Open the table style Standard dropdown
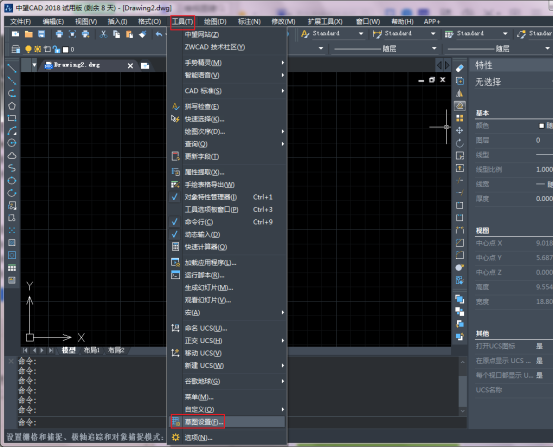This screenshot has height=448, width=553. (x=505, y=34)
